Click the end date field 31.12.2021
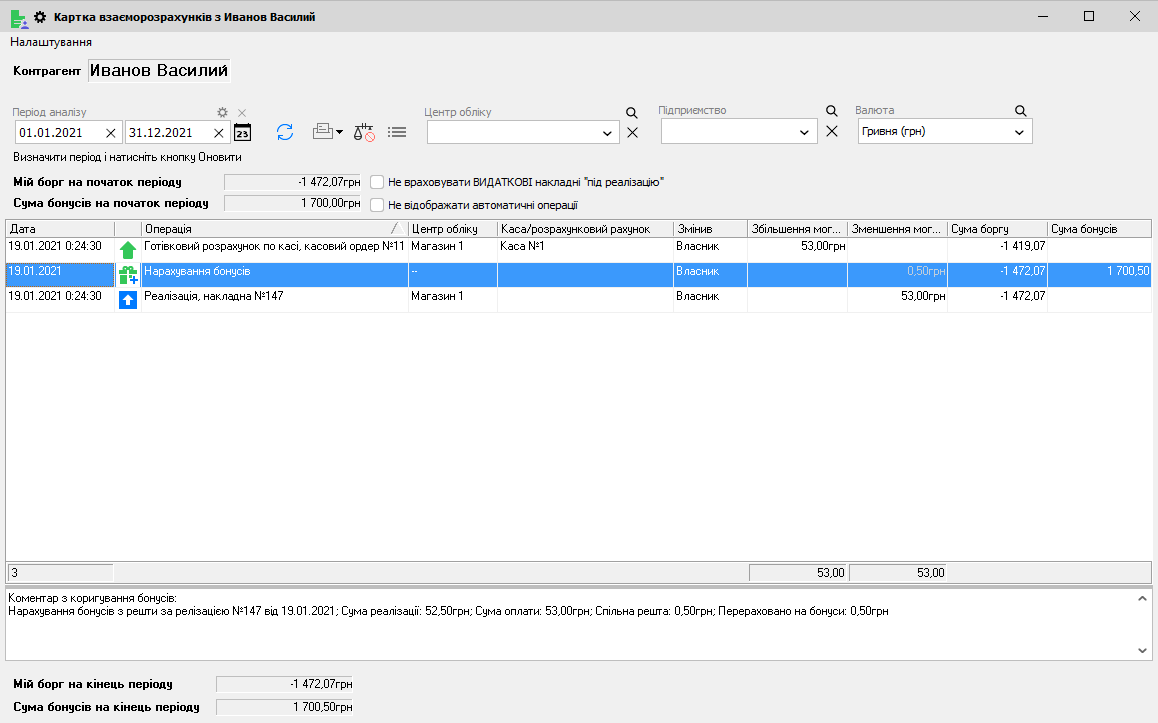Viewport: 1158px width, 723px height. pyautogui.click(x=166, y=132)
